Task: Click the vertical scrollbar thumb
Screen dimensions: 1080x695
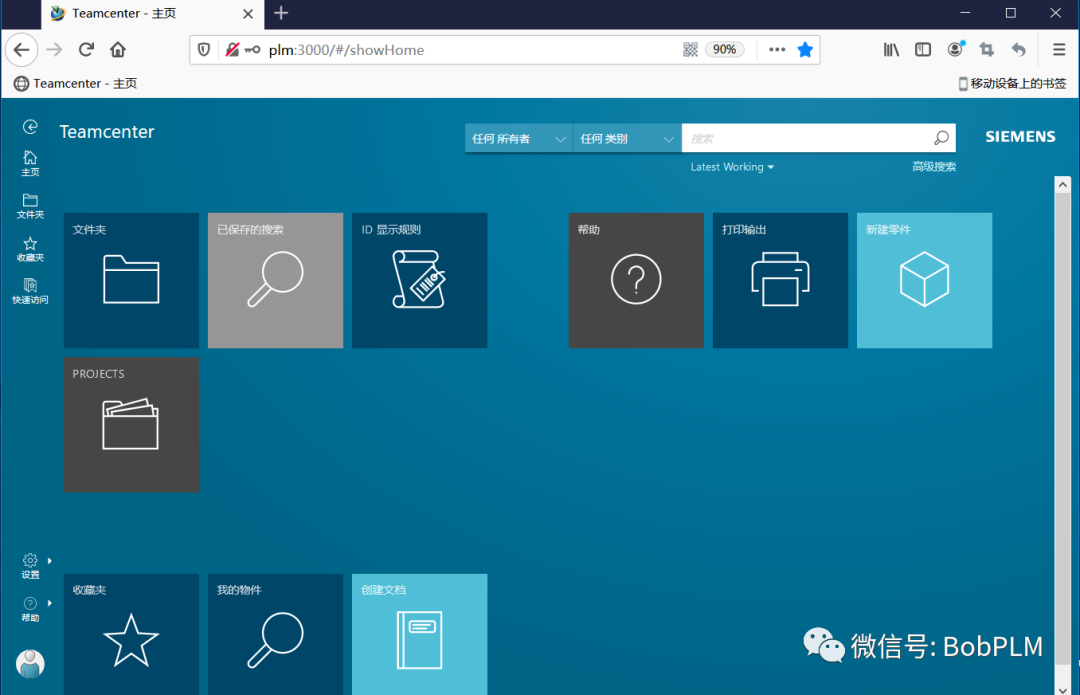Action: click(1063, 429)
